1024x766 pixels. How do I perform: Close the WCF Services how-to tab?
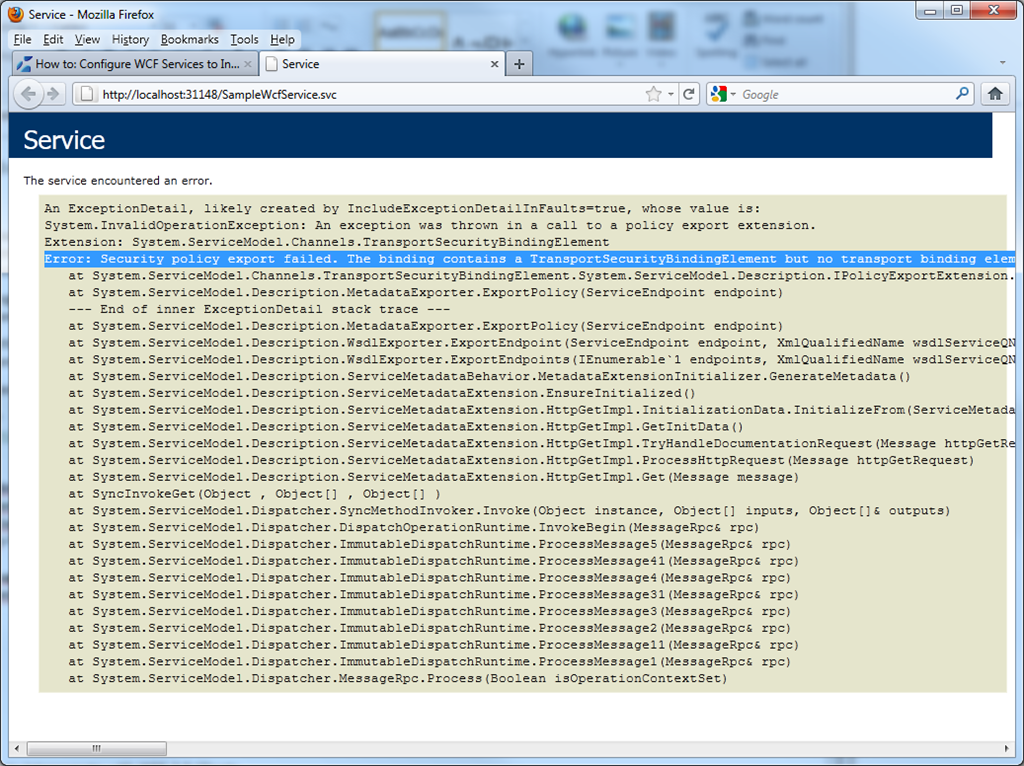[248, 64]
